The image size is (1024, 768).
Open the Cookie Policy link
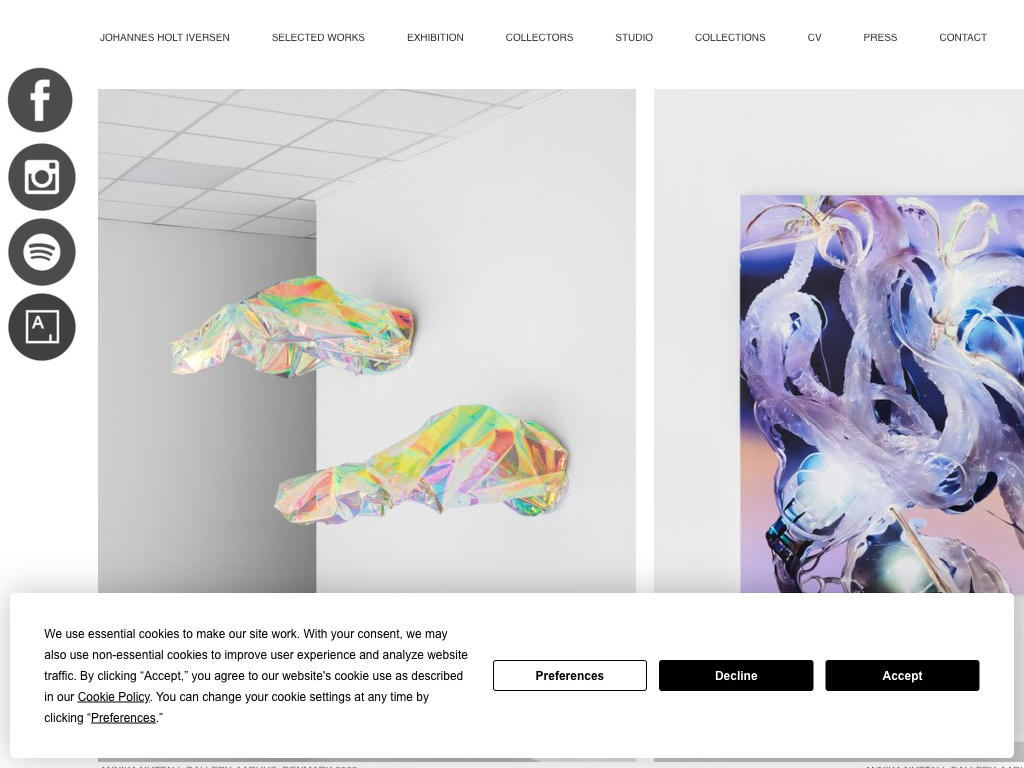pyautogui.click(x=114, y=697)
